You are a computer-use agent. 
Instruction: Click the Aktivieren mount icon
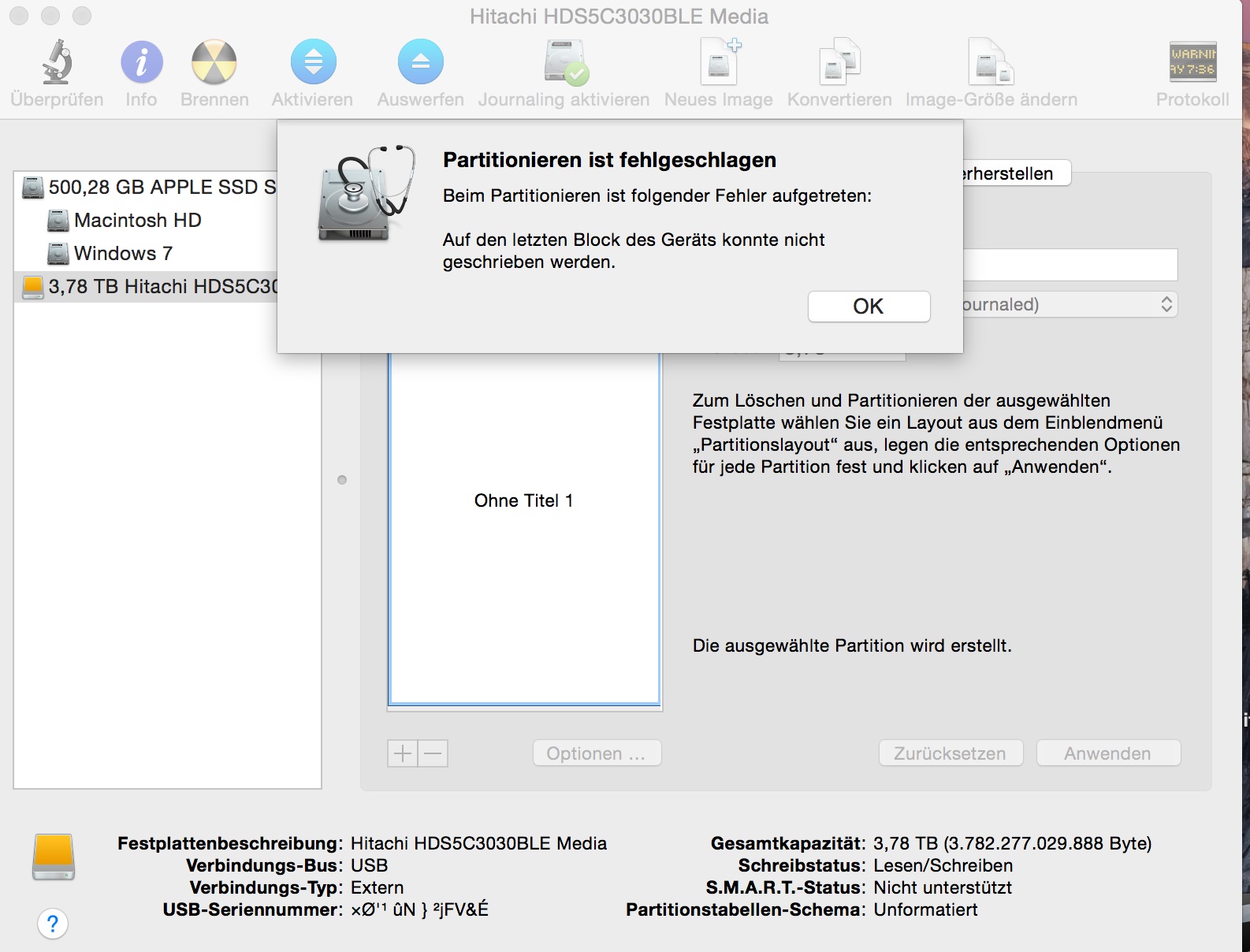tap(313, 62)
